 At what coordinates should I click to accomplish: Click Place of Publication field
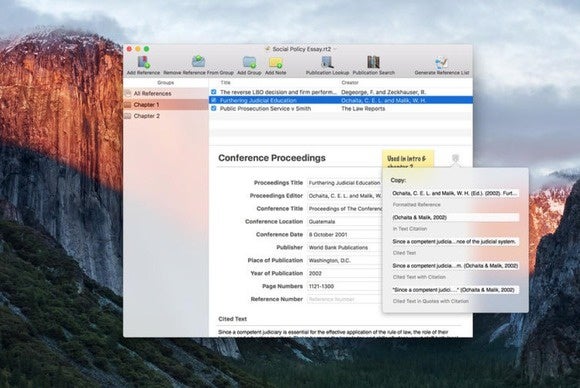pyautogui.click(x=345, y=260)
